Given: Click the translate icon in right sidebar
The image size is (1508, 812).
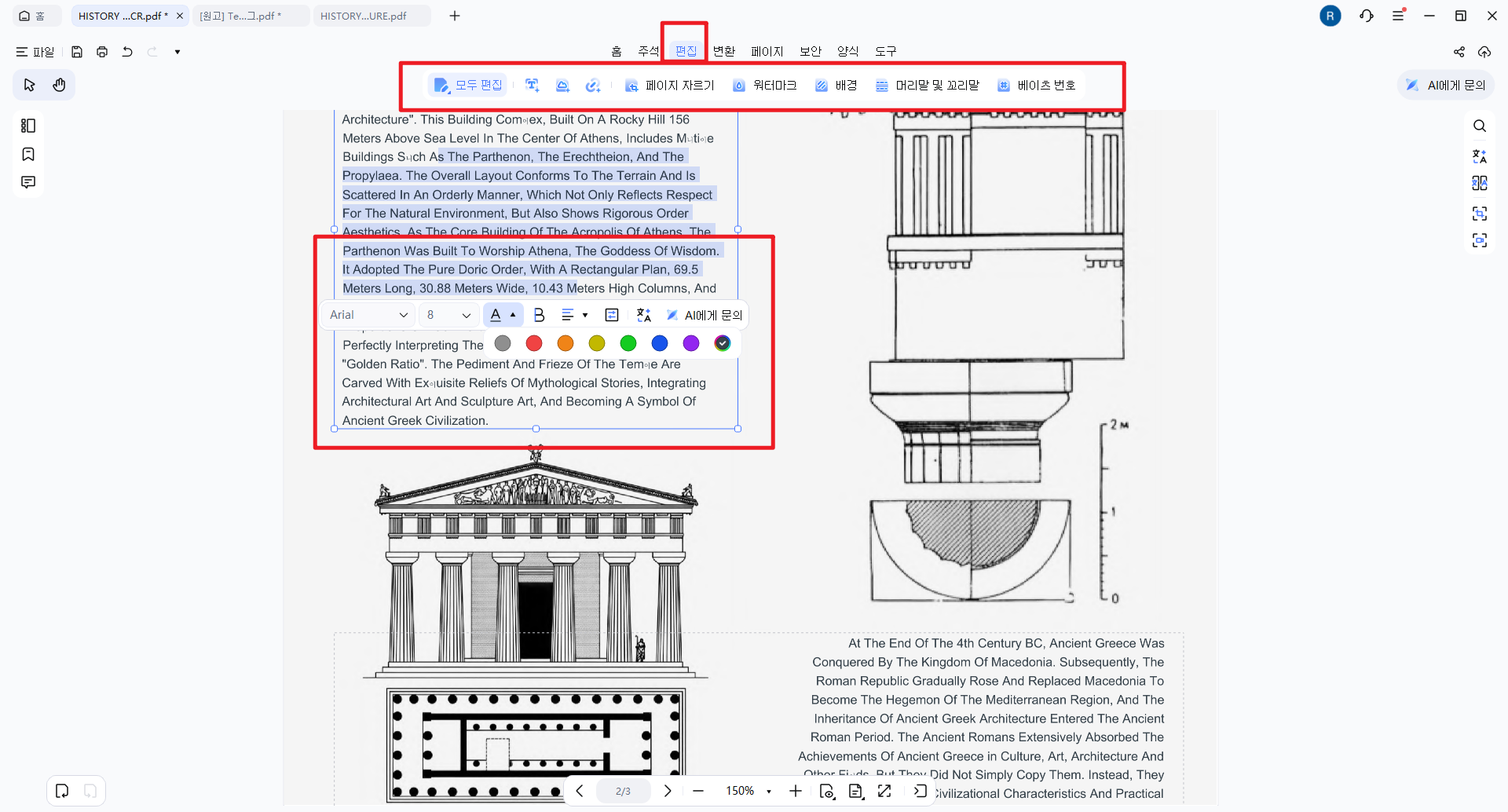Looking at the screenshot, I should click(x=1480, y=155).
